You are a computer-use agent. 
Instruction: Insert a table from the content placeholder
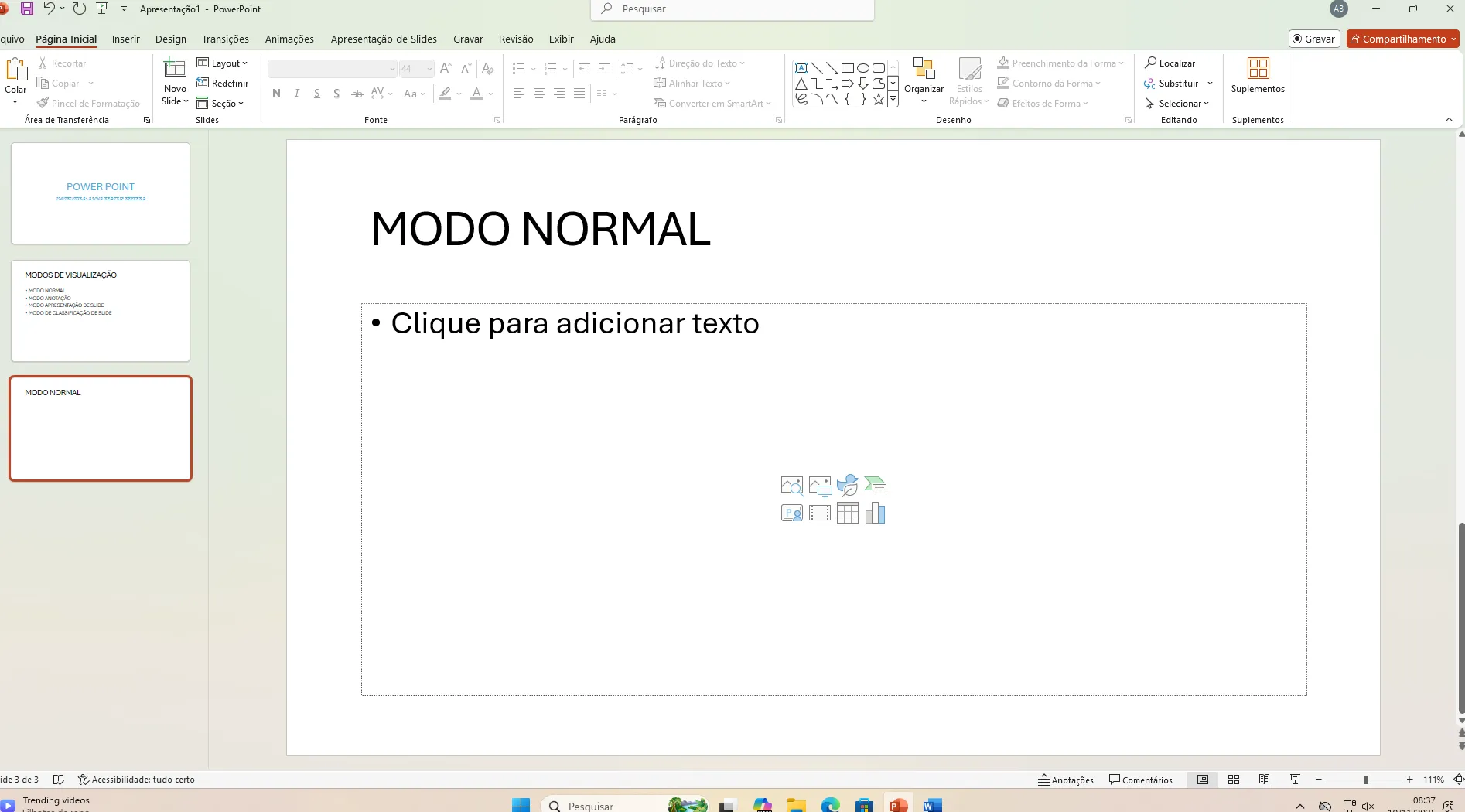848,513
